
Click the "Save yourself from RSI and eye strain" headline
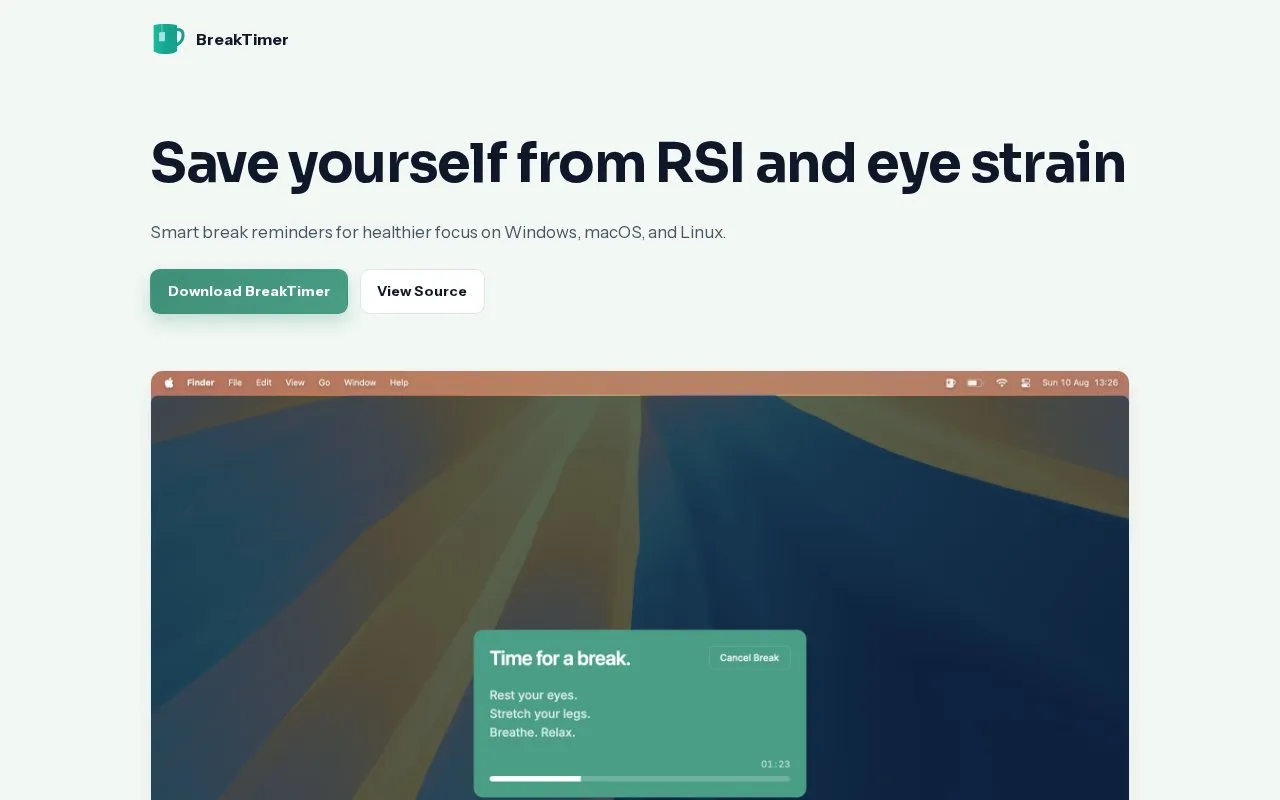(638, 162)
